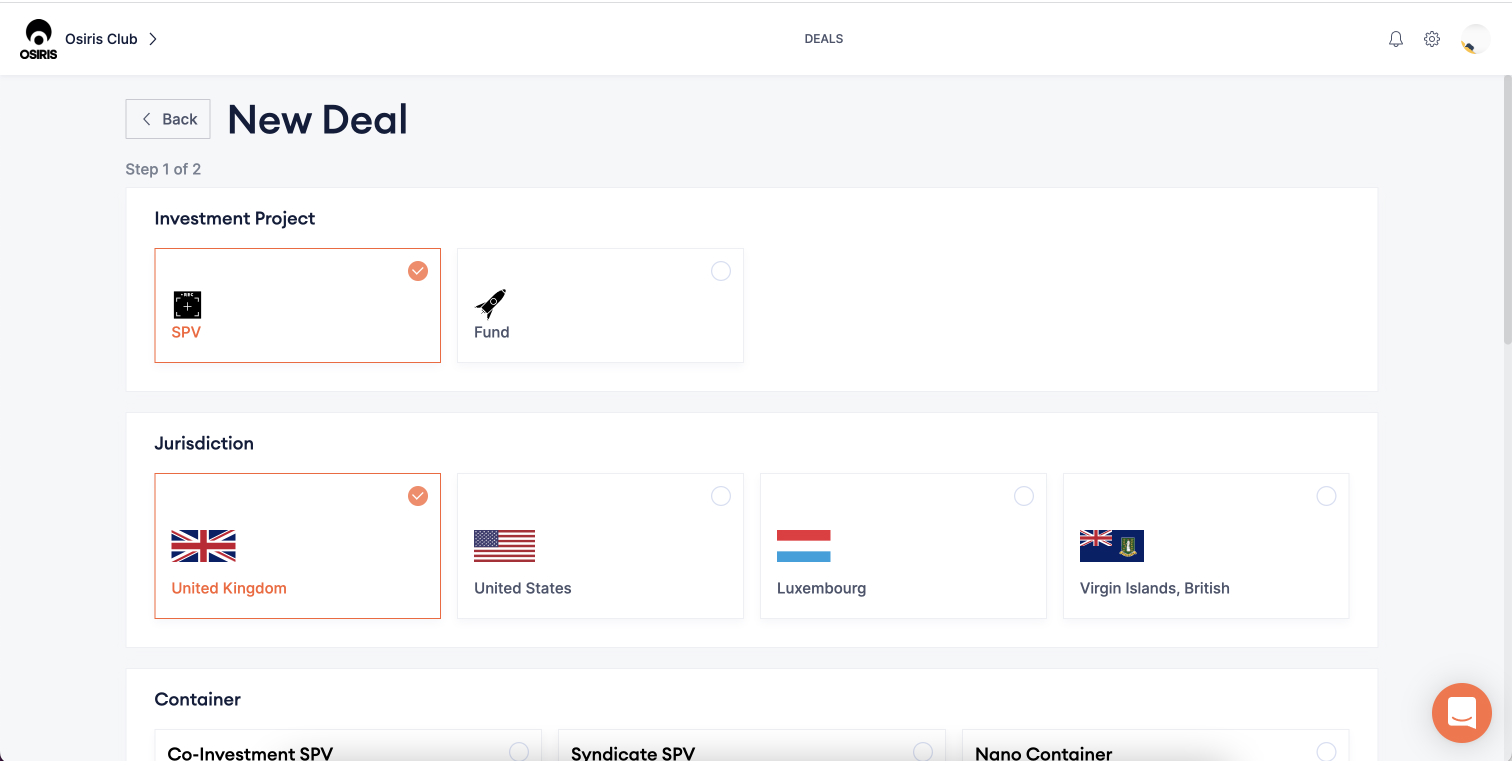Click the page vertical scrollbar

pos(1505,200)
